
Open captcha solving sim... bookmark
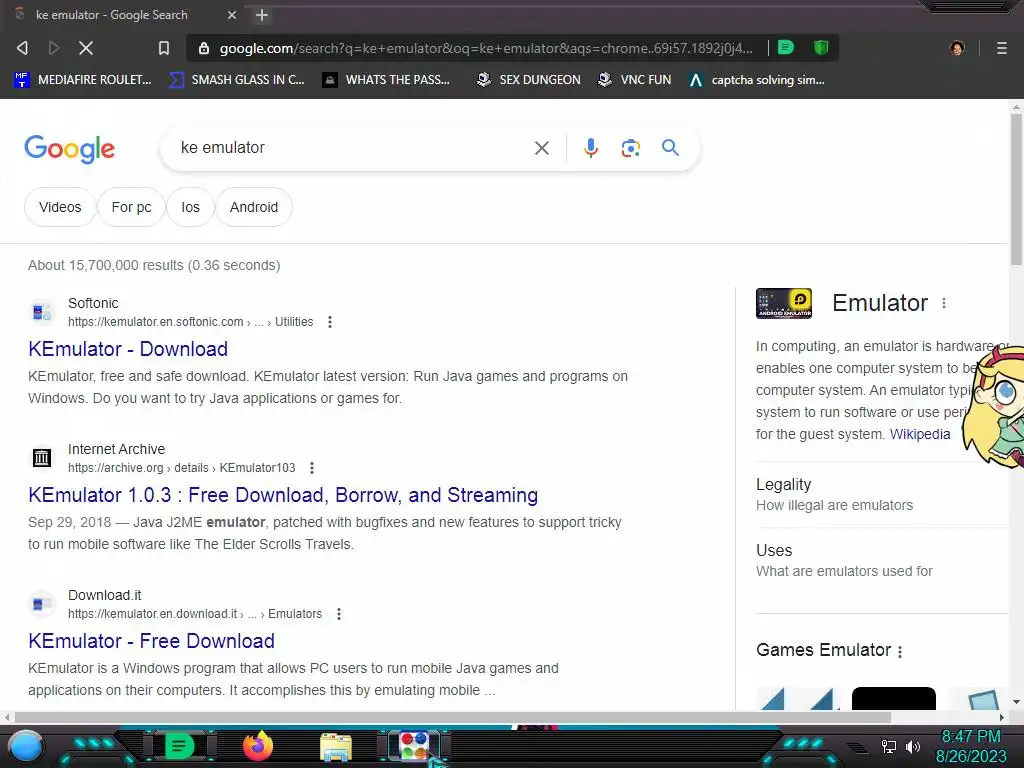(x=757, y=80)
